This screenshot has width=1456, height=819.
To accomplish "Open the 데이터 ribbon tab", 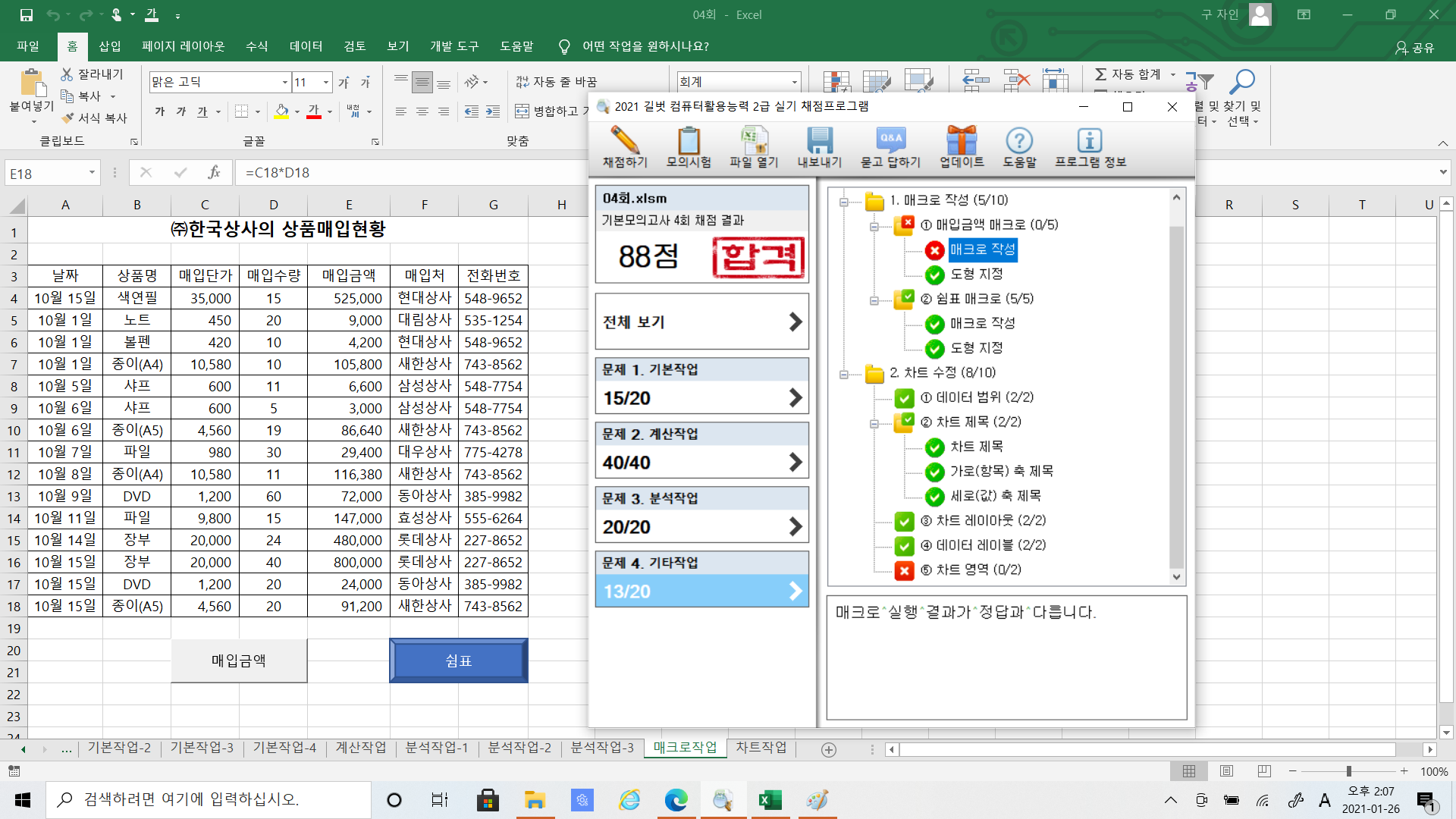I will (306, 46).
